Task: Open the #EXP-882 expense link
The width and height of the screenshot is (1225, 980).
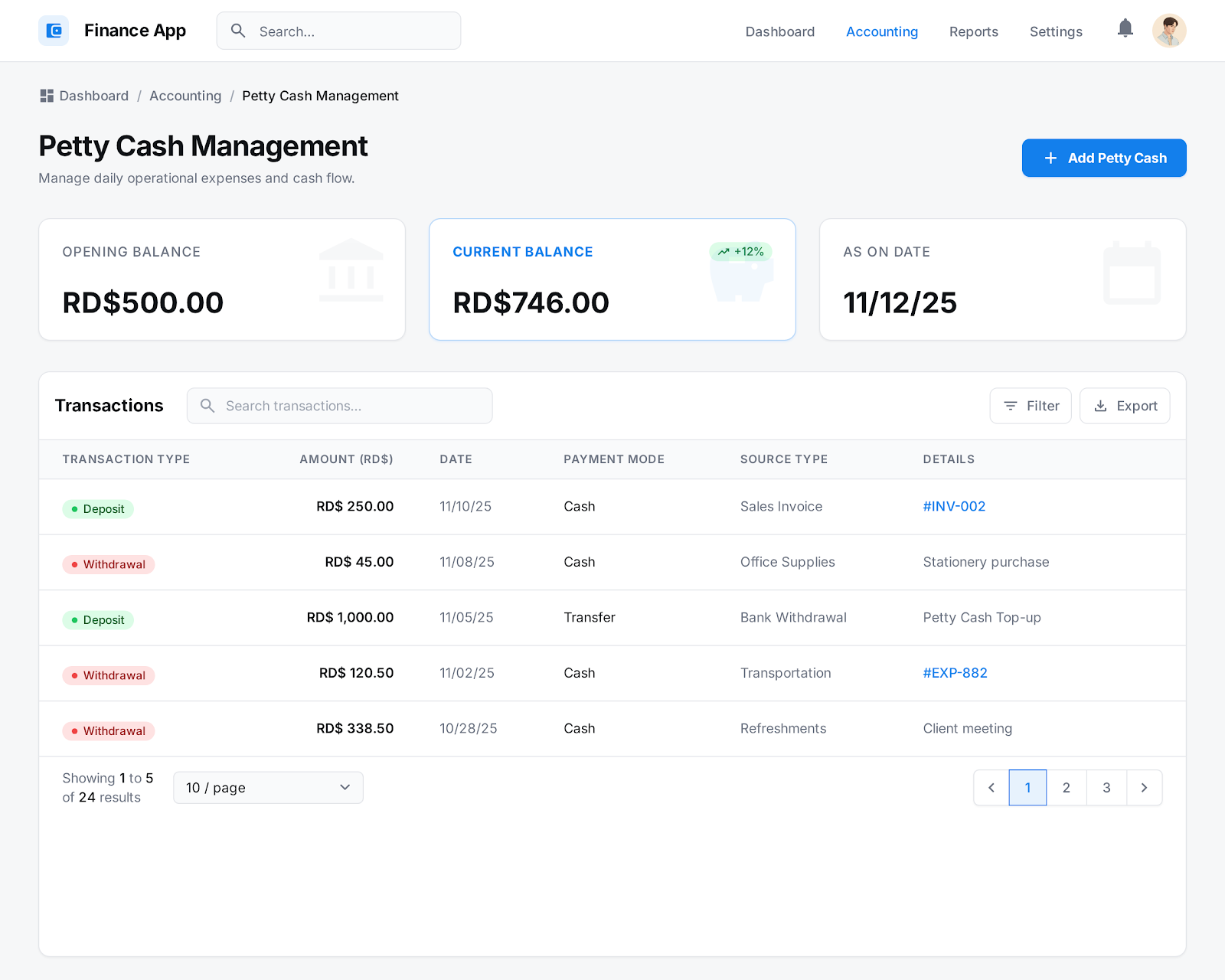Action: tap(955, 673)
